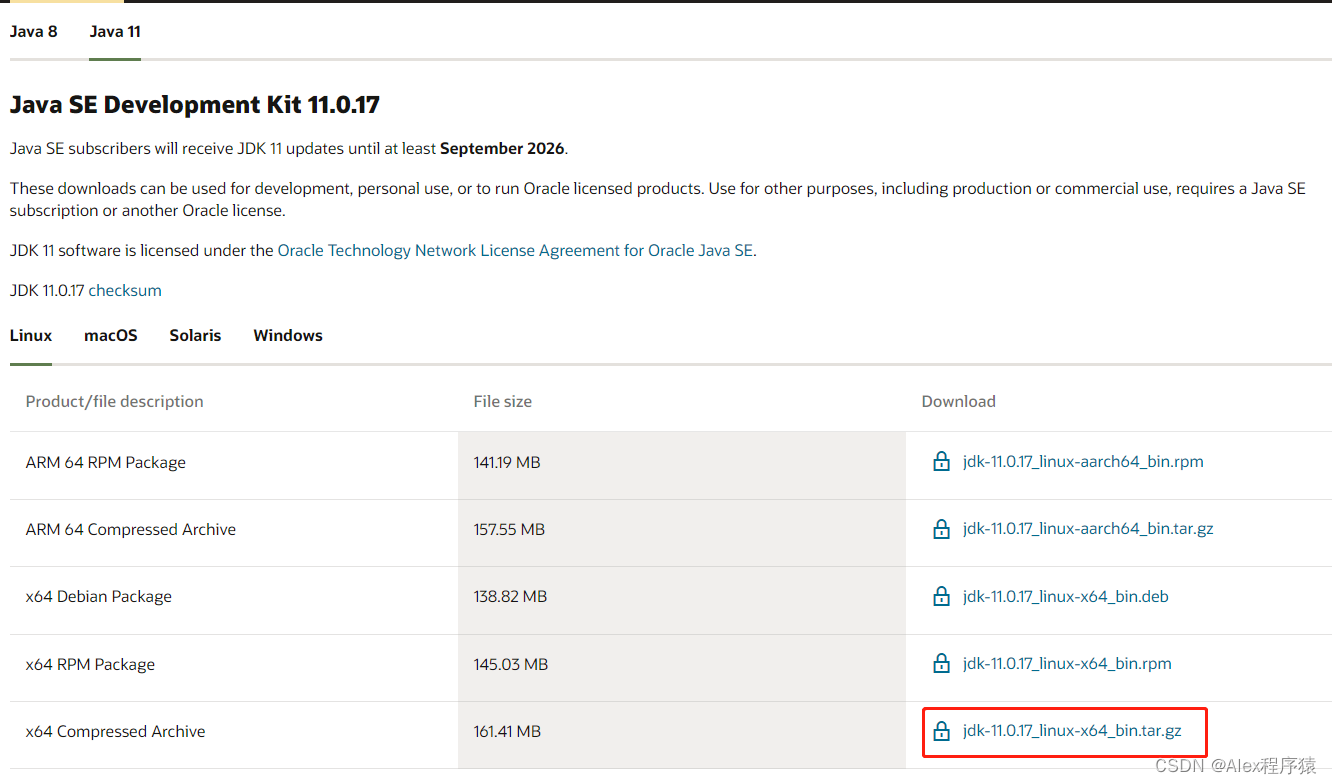This screenshot has width=1332, height=784.
Task: Click the x64 Debian Package cell
Action: point(99,597)
